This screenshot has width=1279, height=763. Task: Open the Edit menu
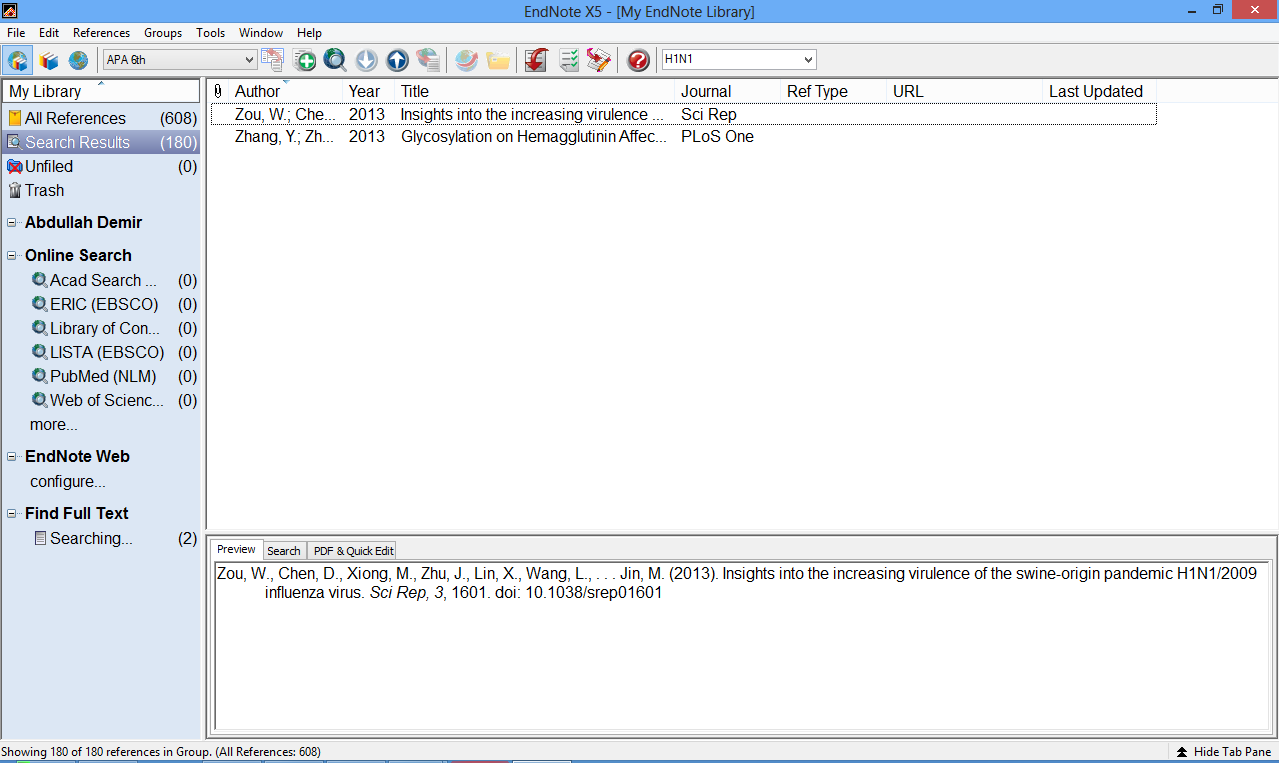click(x=49, y=33)
